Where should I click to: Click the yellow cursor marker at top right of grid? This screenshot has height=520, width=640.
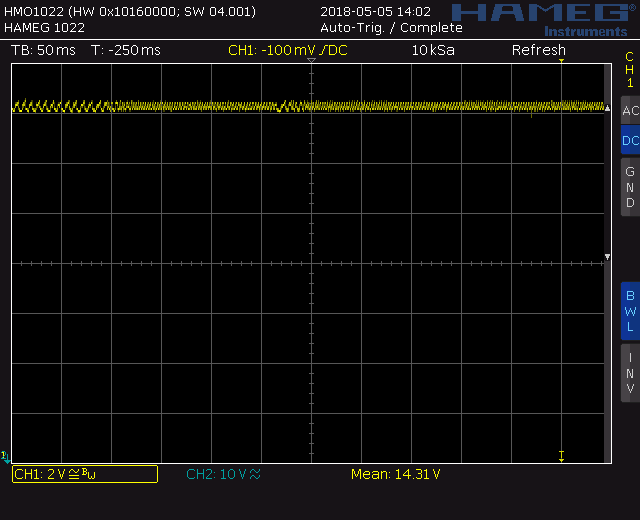562,63
